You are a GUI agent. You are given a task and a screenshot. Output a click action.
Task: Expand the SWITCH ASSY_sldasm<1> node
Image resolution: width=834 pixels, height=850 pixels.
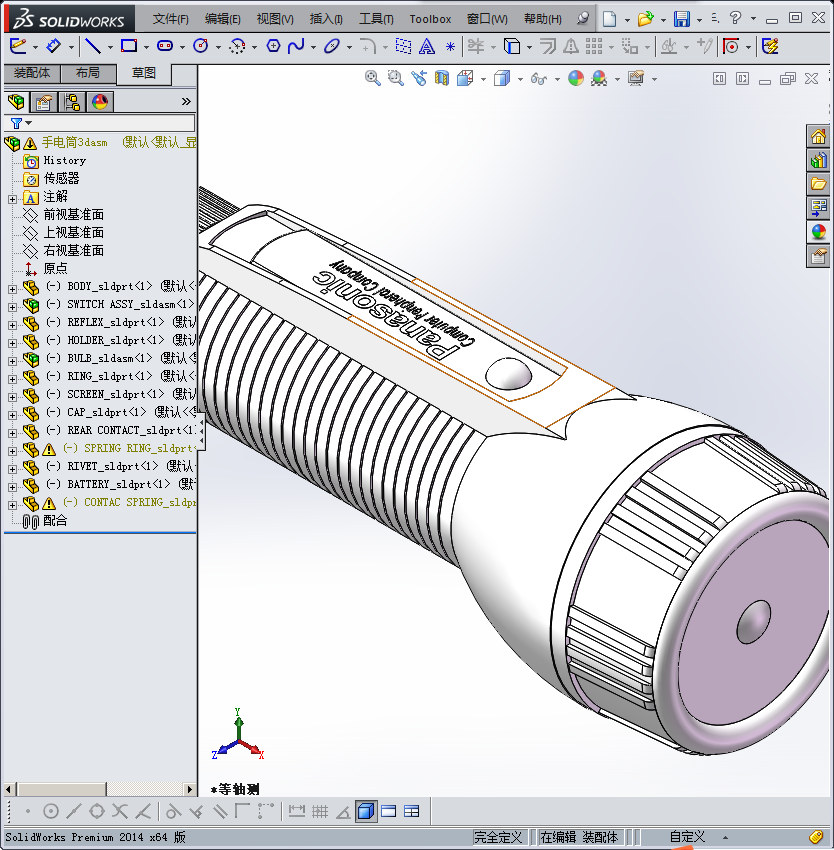[x=12, y=307]
